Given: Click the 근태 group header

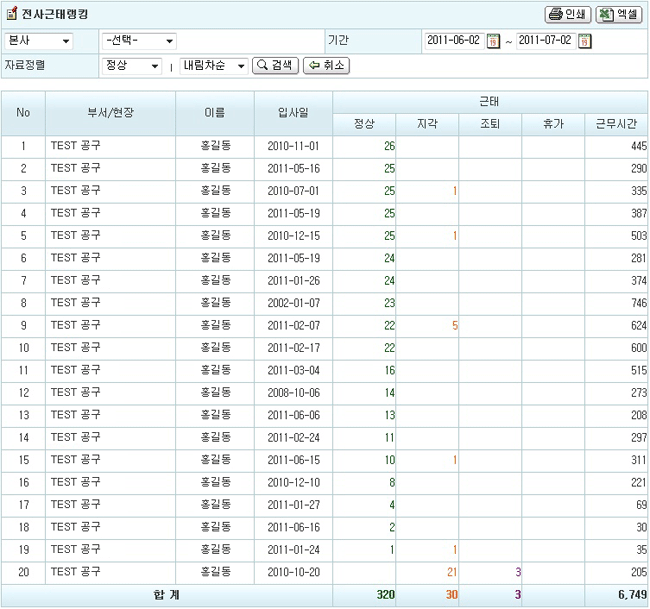Looking at the screenshot, I should [490, 102].
